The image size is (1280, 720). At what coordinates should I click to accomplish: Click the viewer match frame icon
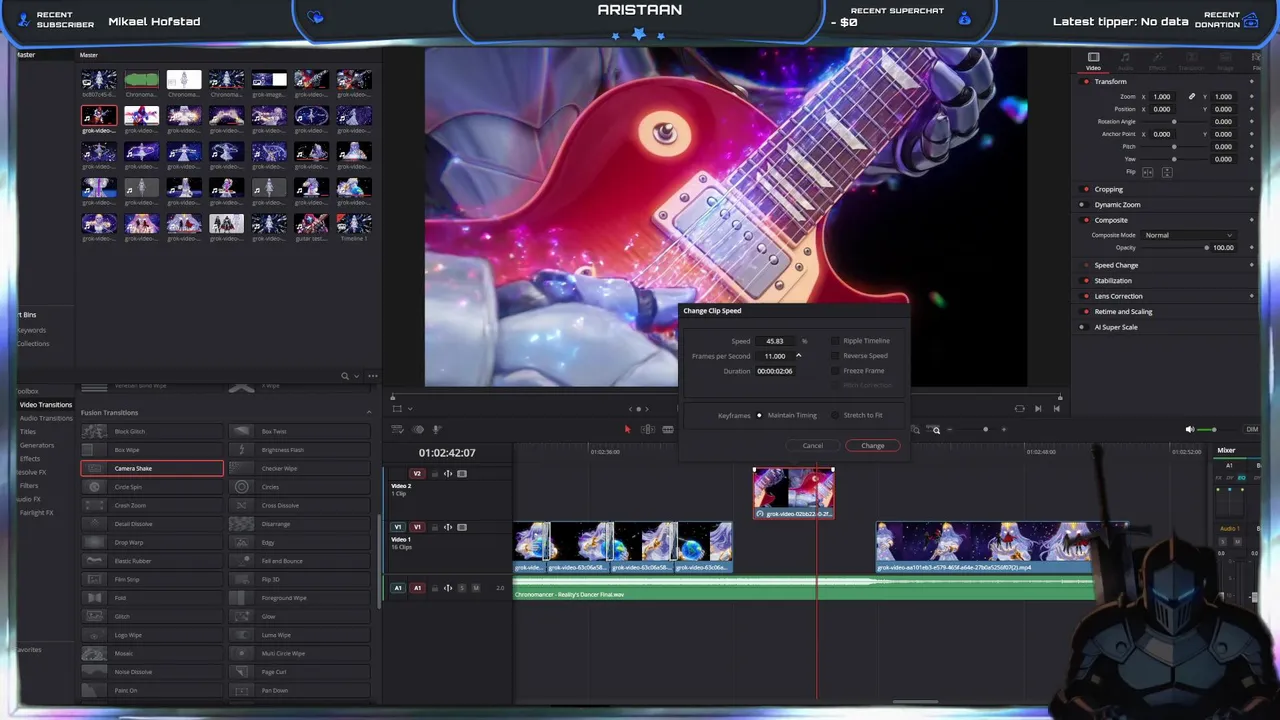1019,408
